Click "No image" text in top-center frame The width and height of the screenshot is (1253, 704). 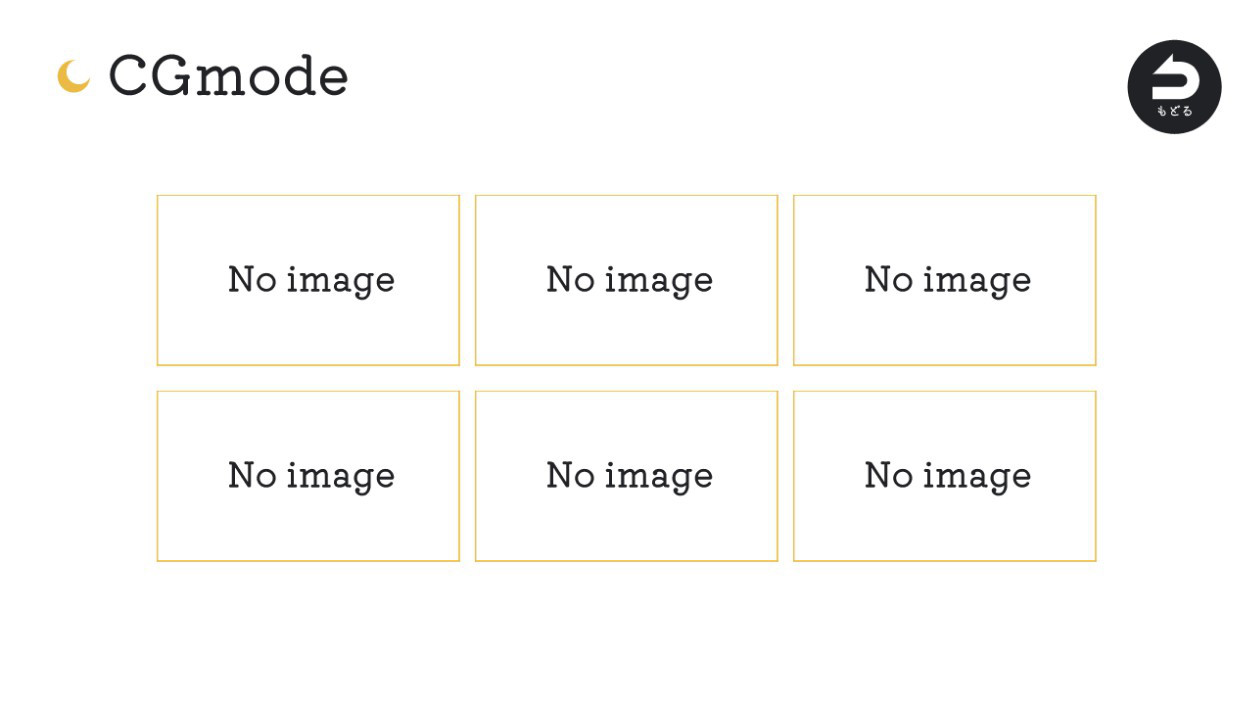pyautogui.click(x=629, y=280)
